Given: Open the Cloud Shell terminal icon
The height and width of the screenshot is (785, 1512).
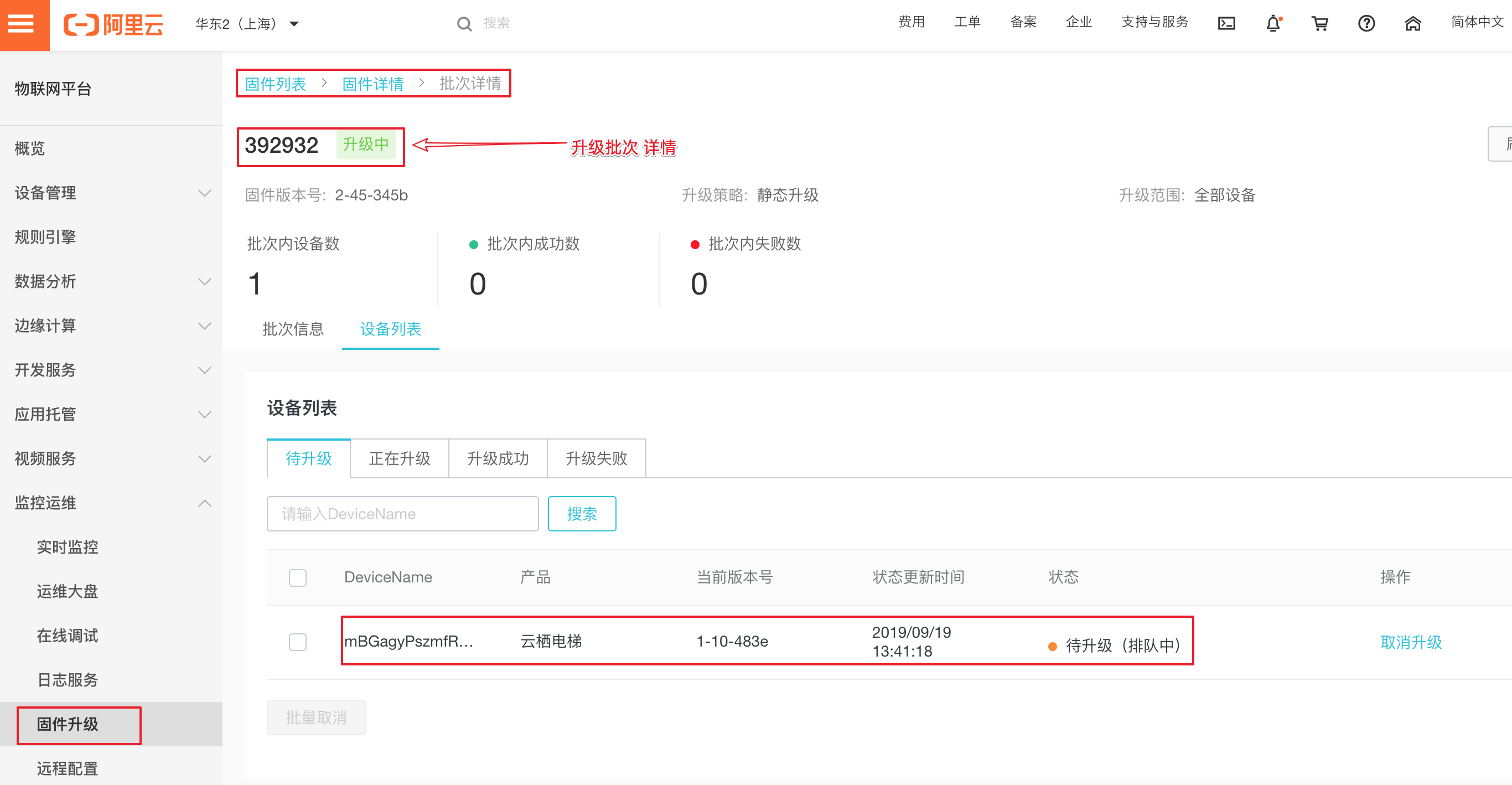Looking at the screenshot, I should click(1226, 24).
